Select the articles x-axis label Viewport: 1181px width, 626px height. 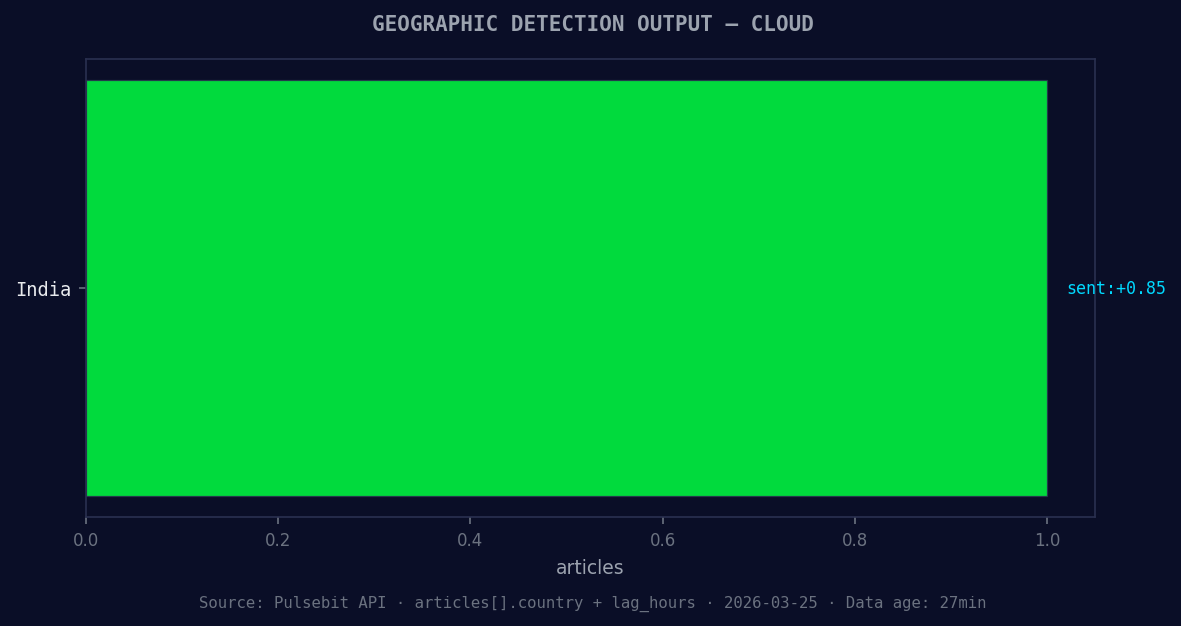(589, 567)
